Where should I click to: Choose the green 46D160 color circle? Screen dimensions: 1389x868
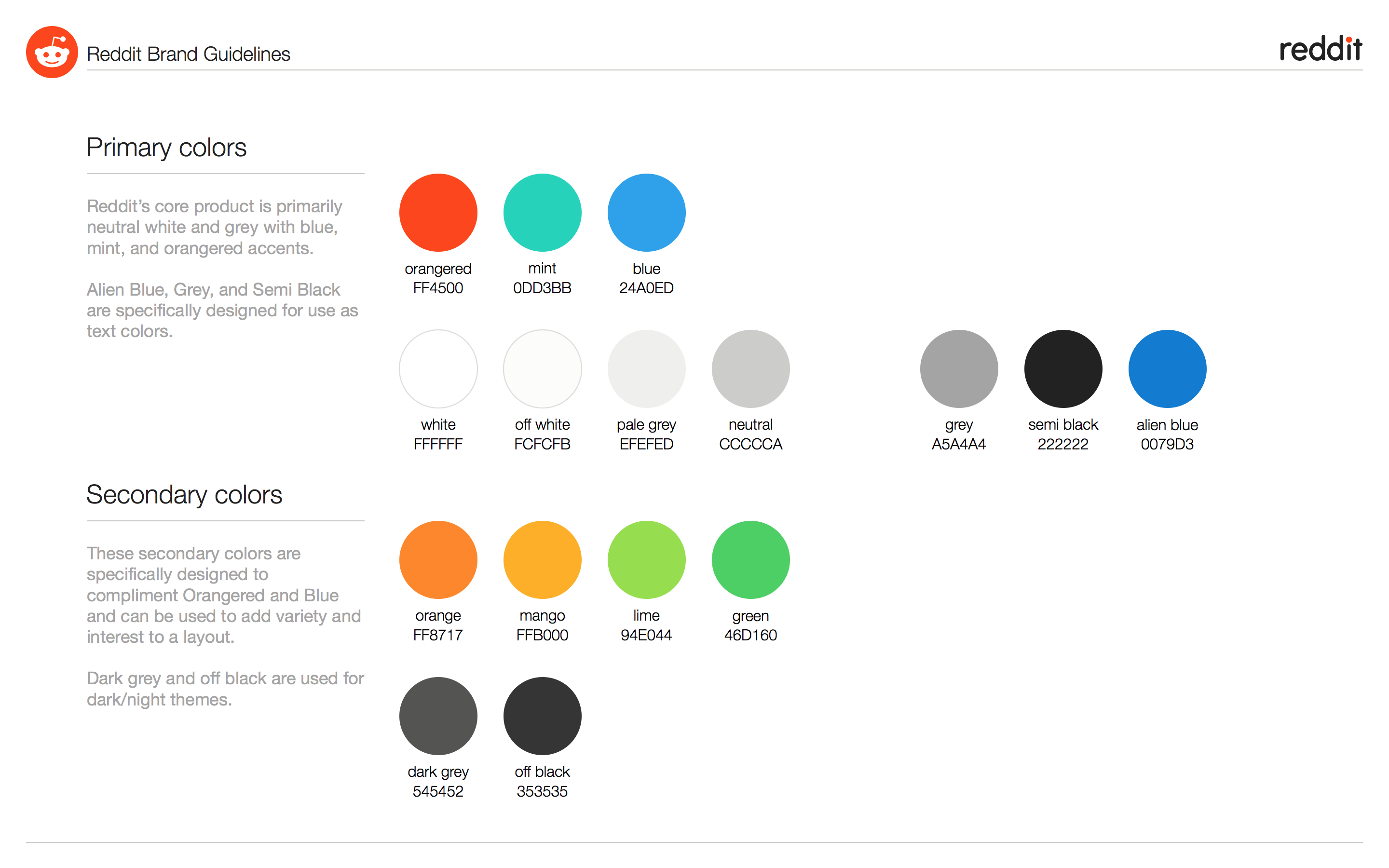click(x=750, y=560)
